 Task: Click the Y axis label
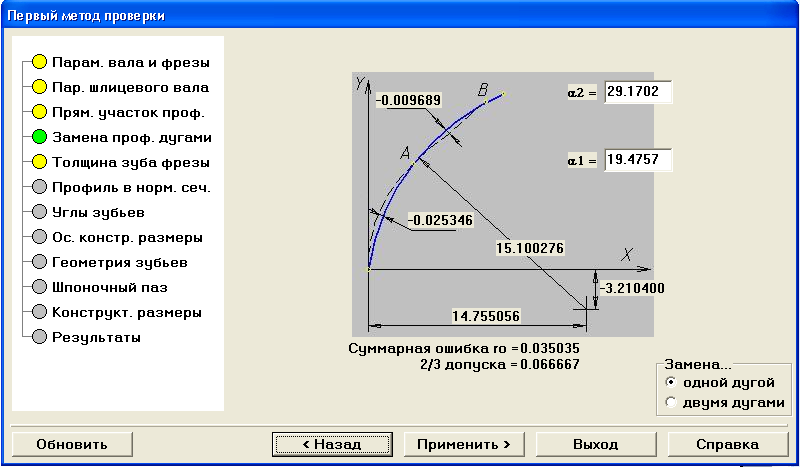pos(360,83)
